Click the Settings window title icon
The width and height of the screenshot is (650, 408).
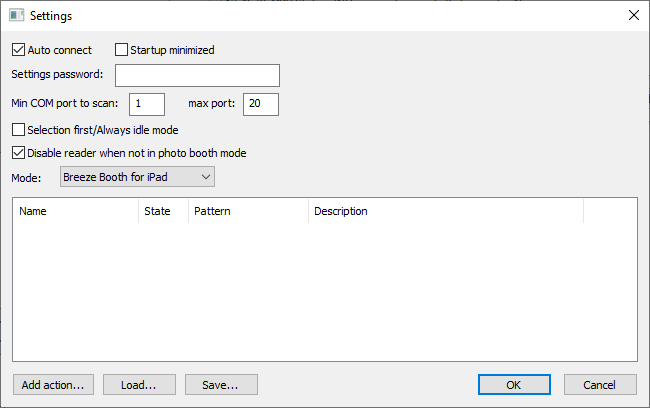(x=16, y=16)
